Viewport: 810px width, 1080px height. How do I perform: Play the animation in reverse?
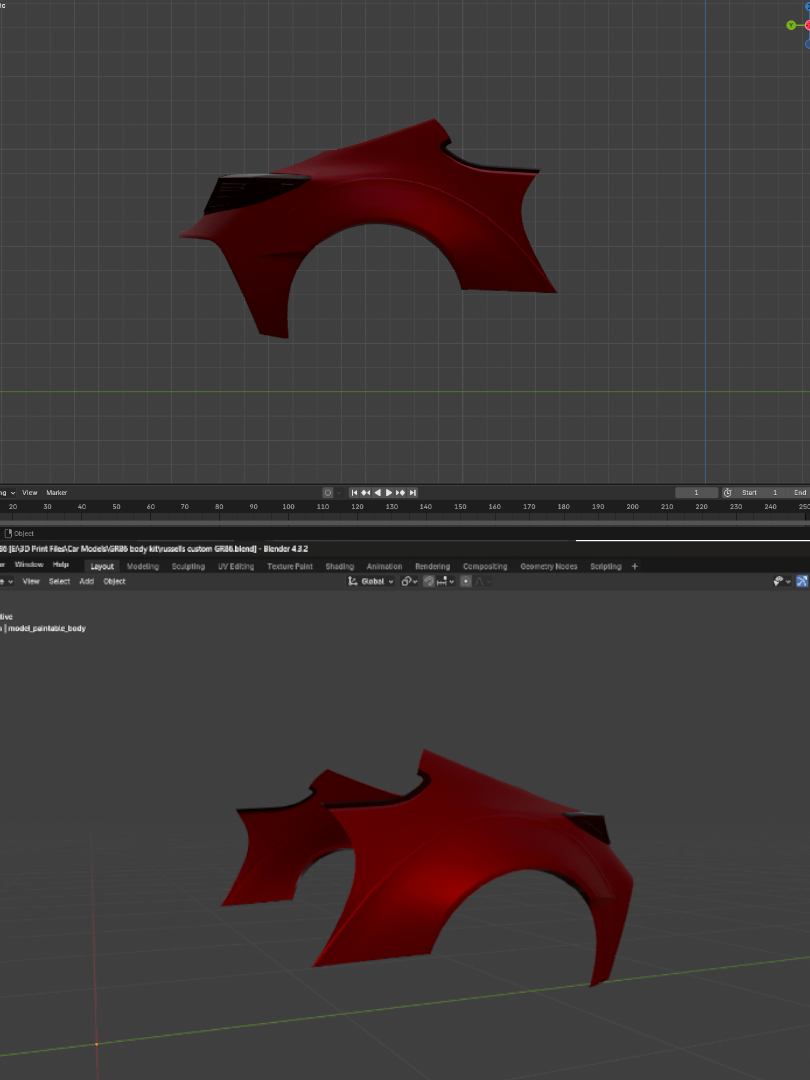(x=377, y=493)
